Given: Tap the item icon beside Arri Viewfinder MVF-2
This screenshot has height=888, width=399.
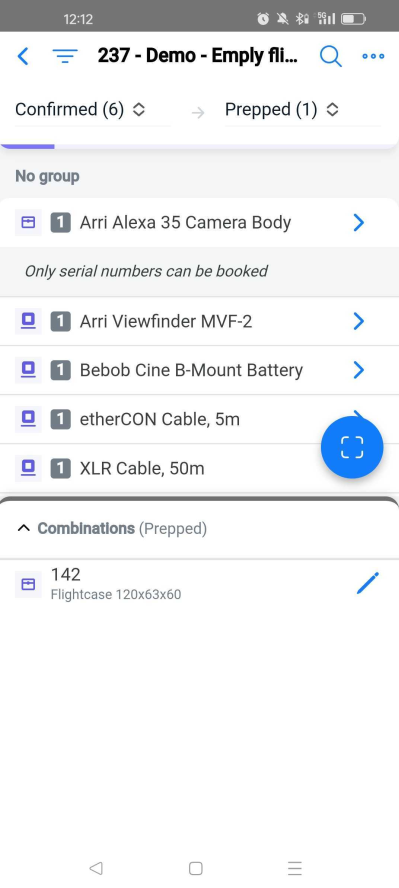Looking at the screenshot, I should click(x=28, y=322).
